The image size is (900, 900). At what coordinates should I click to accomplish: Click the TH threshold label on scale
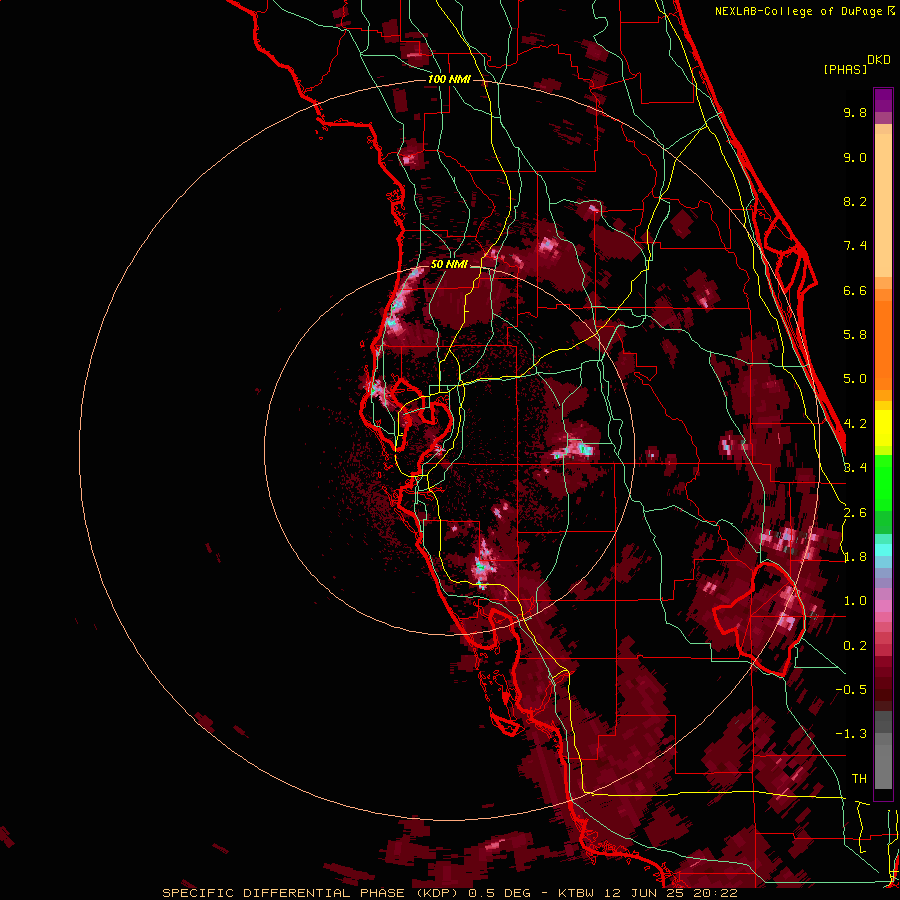(859, 779)
